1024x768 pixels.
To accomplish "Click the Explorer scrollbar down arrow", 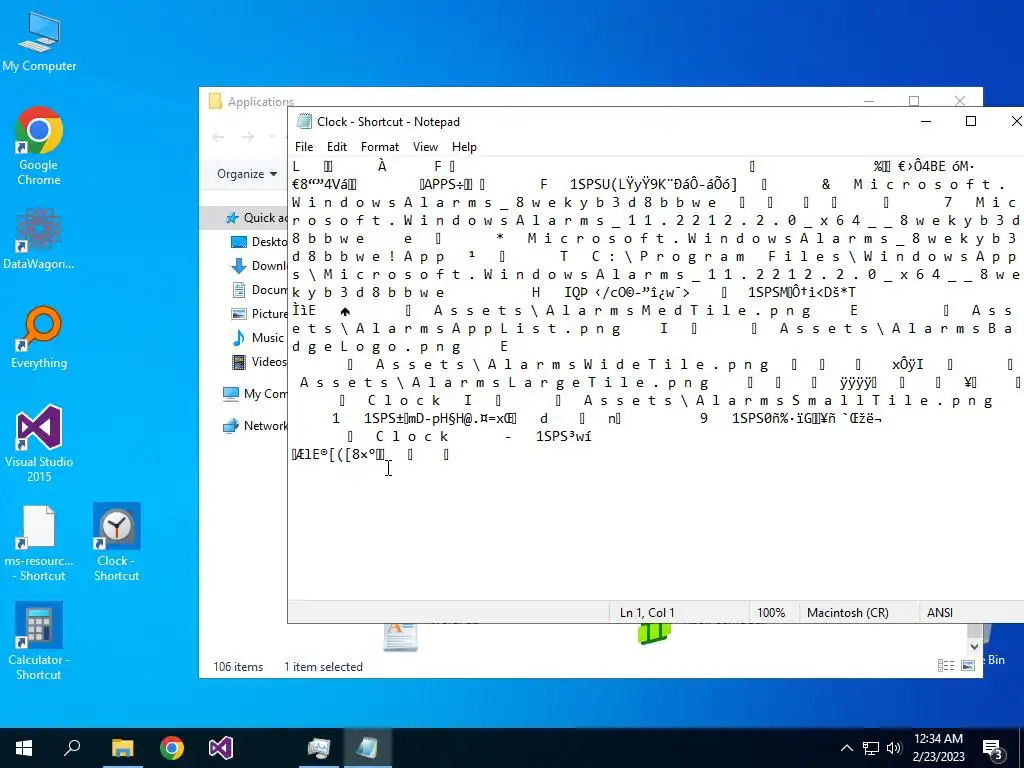I will [x=974, y=646].
